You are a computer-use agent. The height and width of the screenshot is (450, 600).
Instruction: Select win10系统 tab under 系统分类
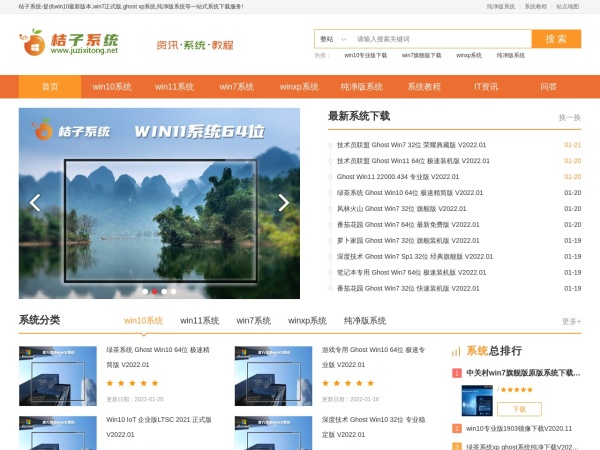(143, 321)
